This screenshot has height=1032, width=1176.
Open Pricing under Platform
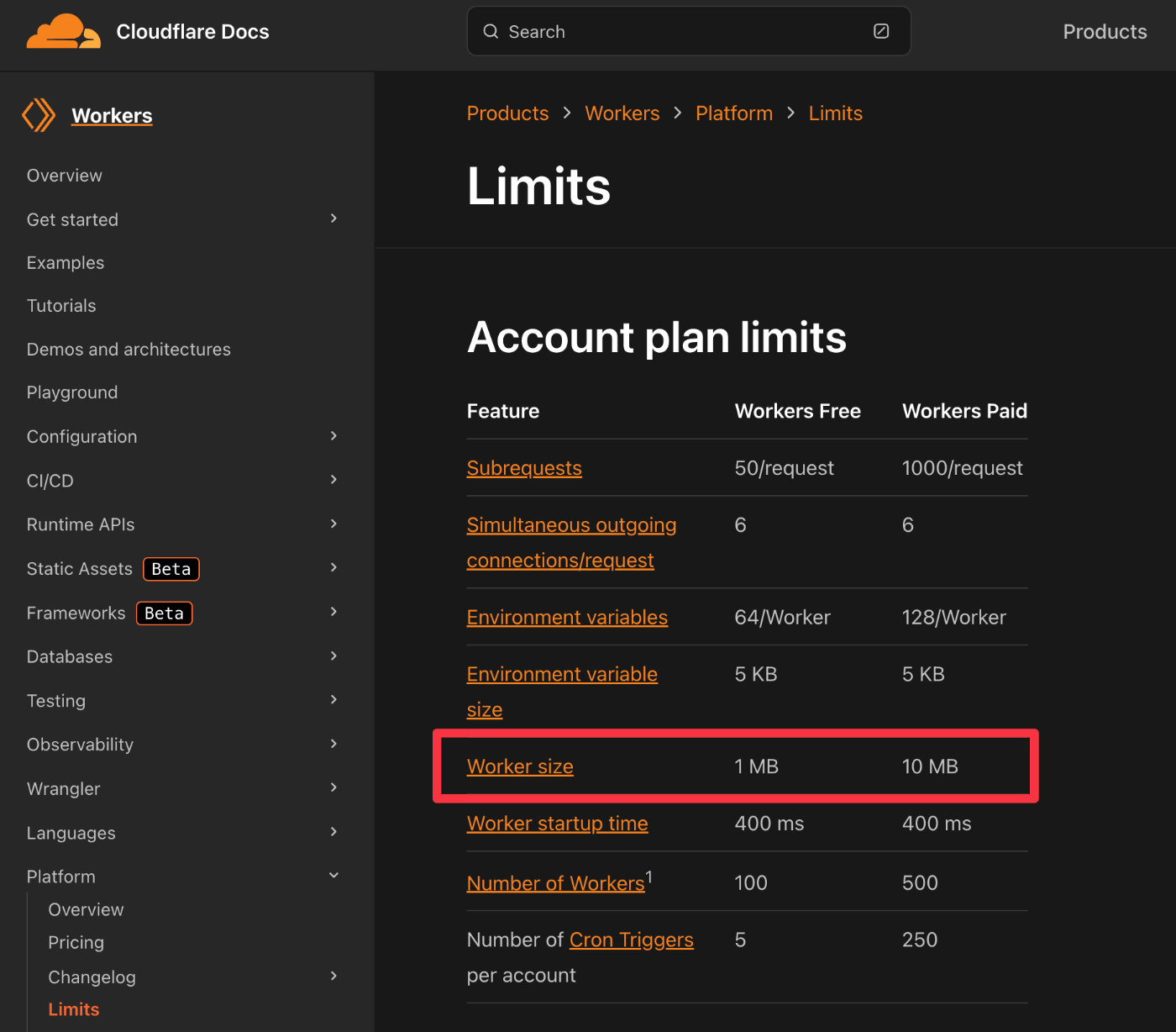coord(76,943)
